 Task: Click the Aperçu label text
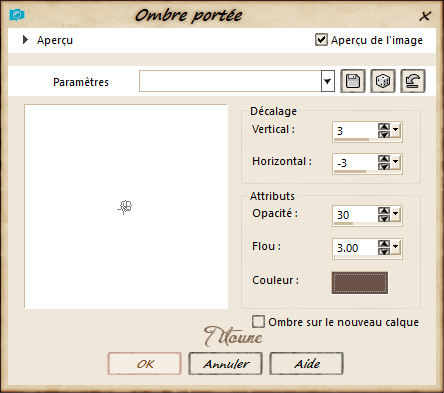[55, 40]
